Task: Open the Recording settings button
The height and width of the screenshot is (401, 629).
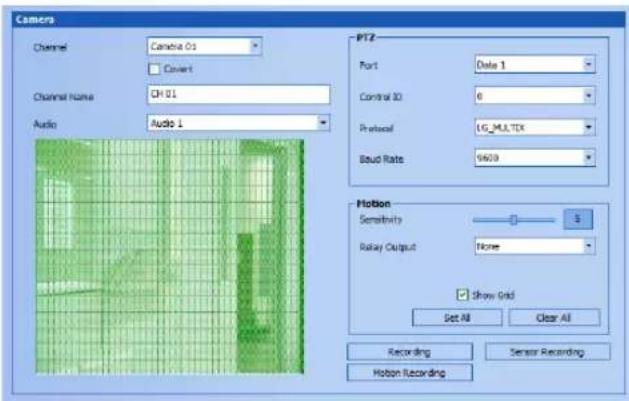Action: [410, 352]
